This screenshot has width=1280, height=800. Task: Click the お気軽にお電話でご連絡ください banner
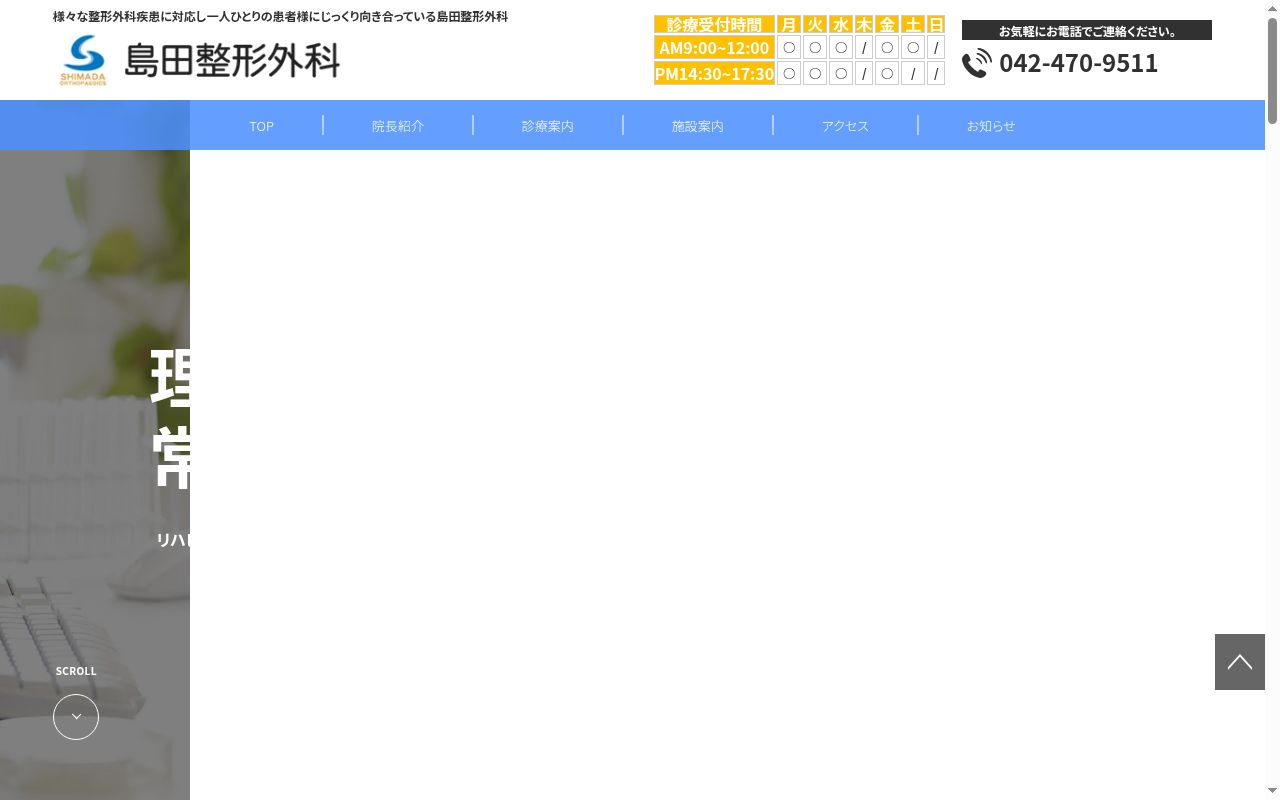[1087, 30]
